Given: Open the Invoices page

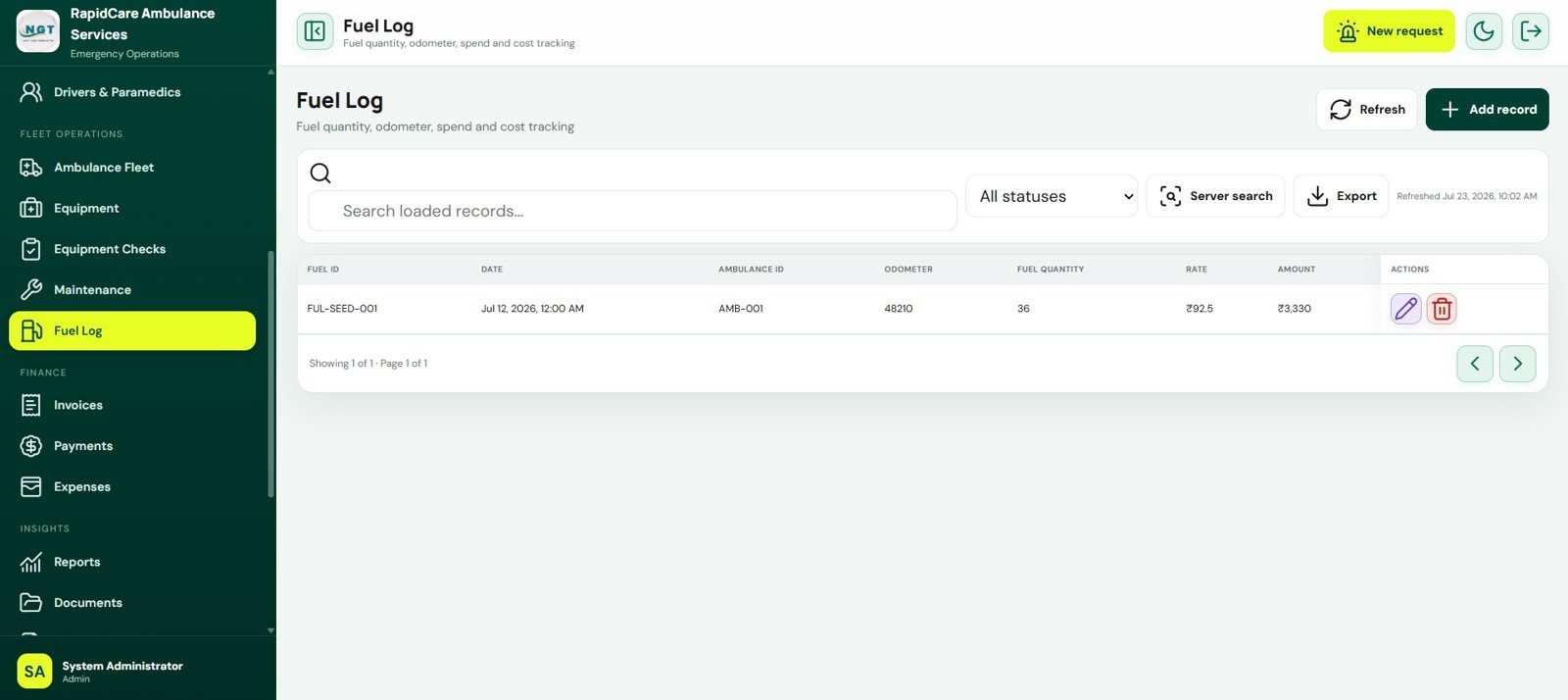Looking at the screenshot, I should [x=132, y=405].
